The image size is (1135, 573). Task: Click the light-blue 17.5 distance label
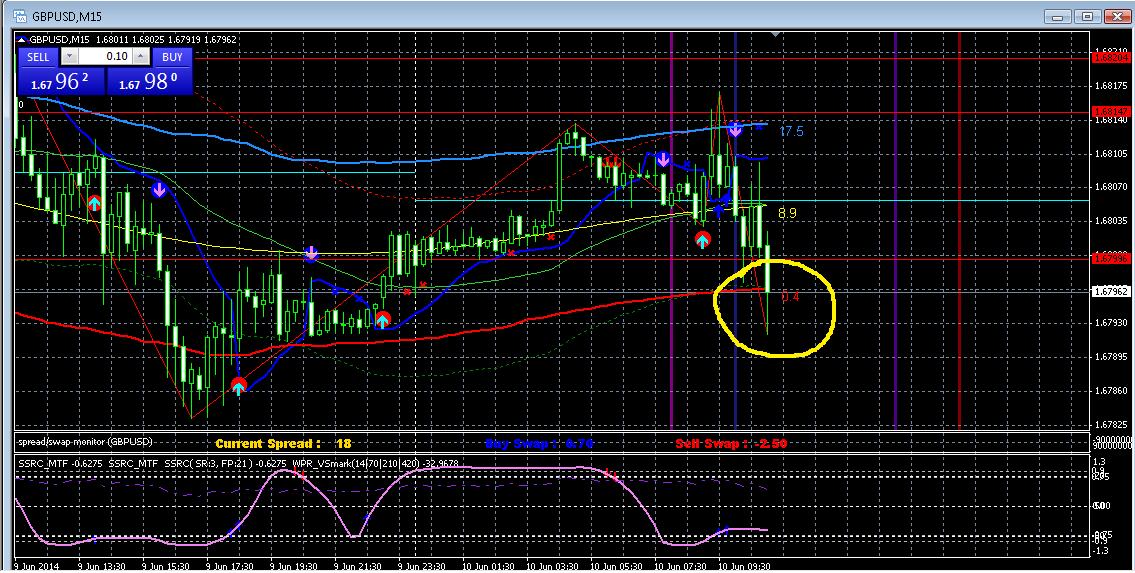point(791,132)
